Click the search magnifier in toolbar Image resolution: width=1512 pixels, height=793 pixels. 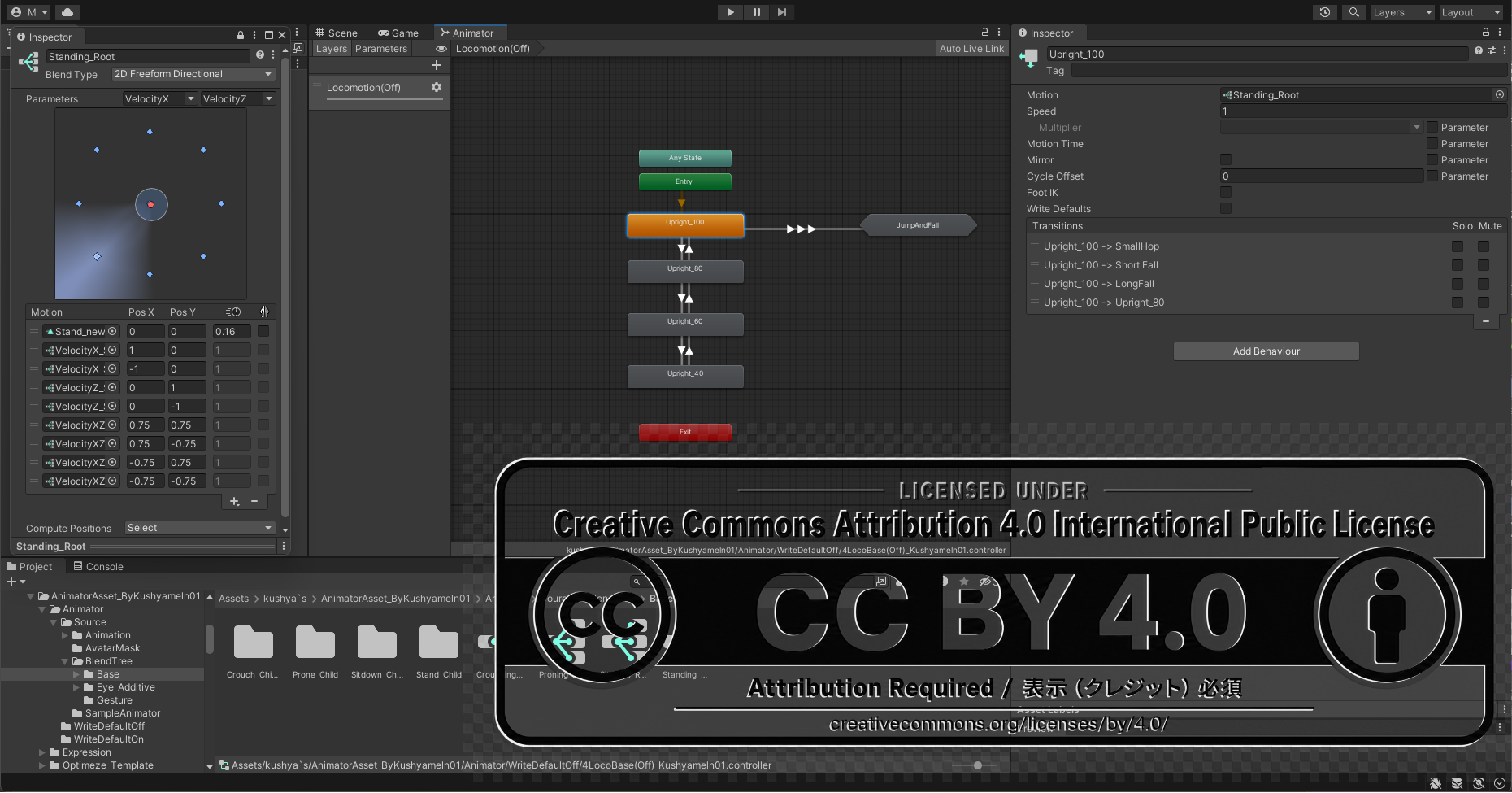[1353, 12]
